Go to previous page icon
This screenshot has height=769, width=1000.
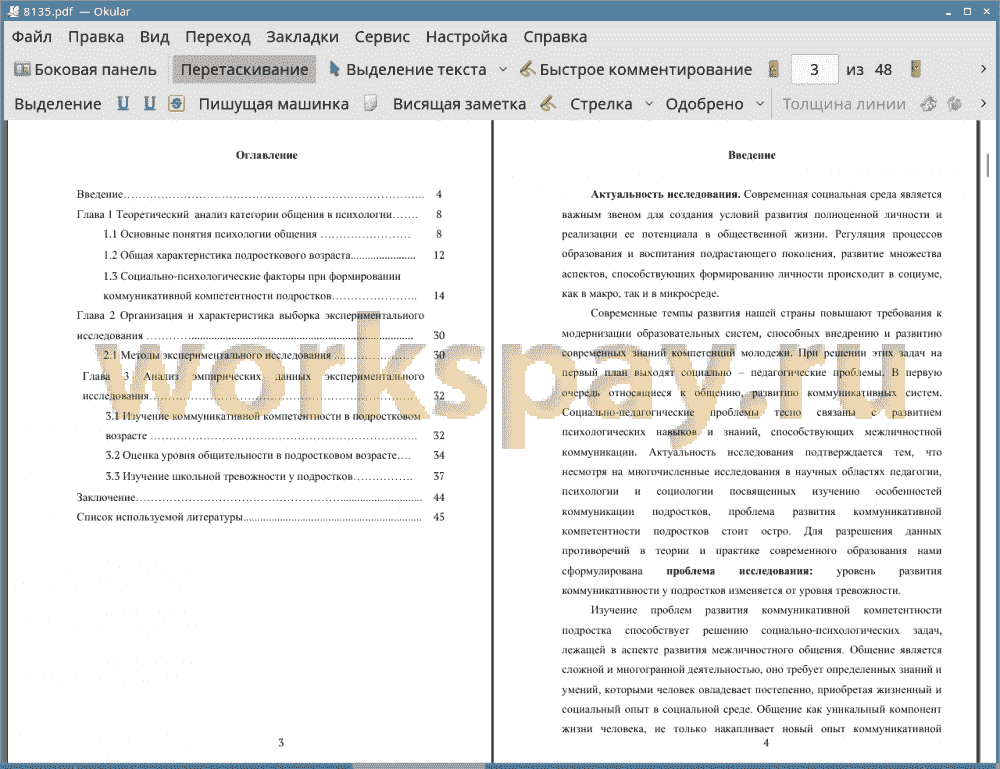774,69
